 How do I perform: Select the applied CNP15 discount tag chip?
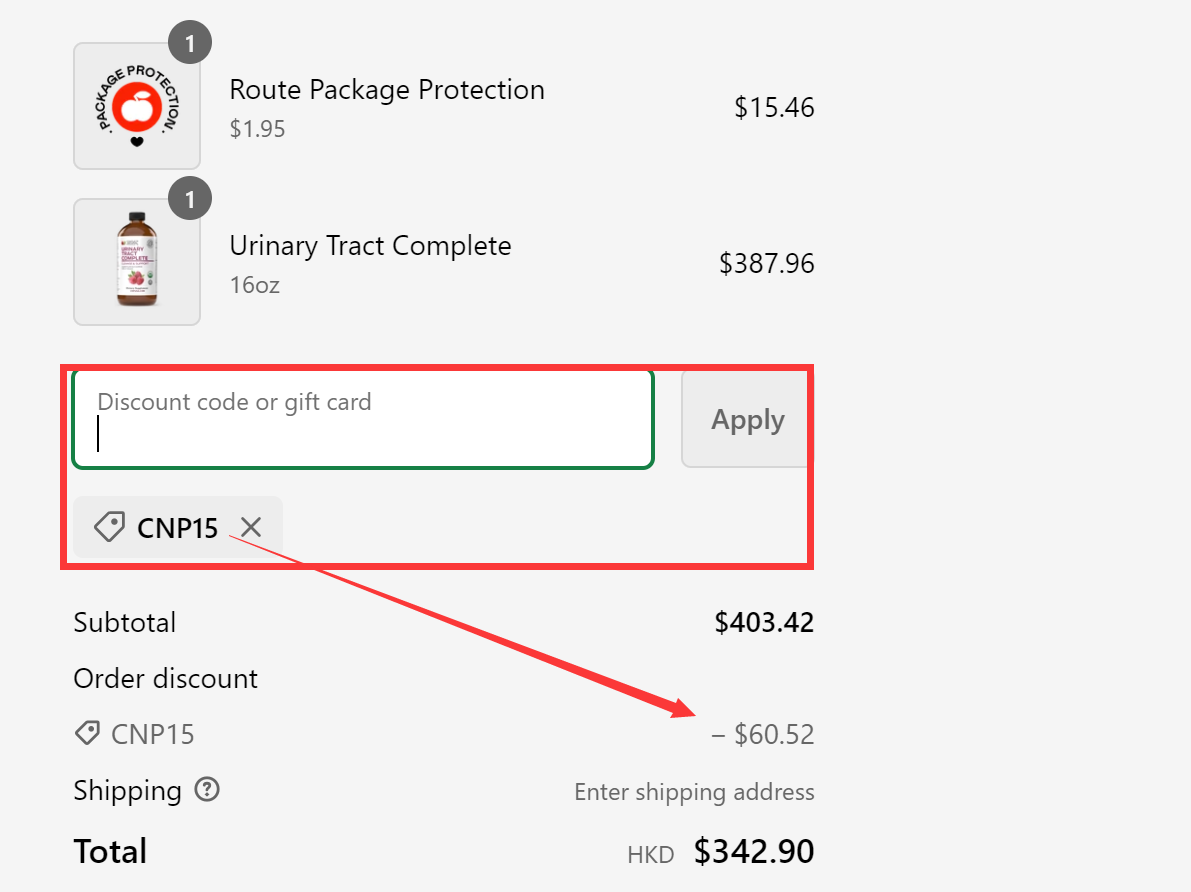[x=177, y=527]
